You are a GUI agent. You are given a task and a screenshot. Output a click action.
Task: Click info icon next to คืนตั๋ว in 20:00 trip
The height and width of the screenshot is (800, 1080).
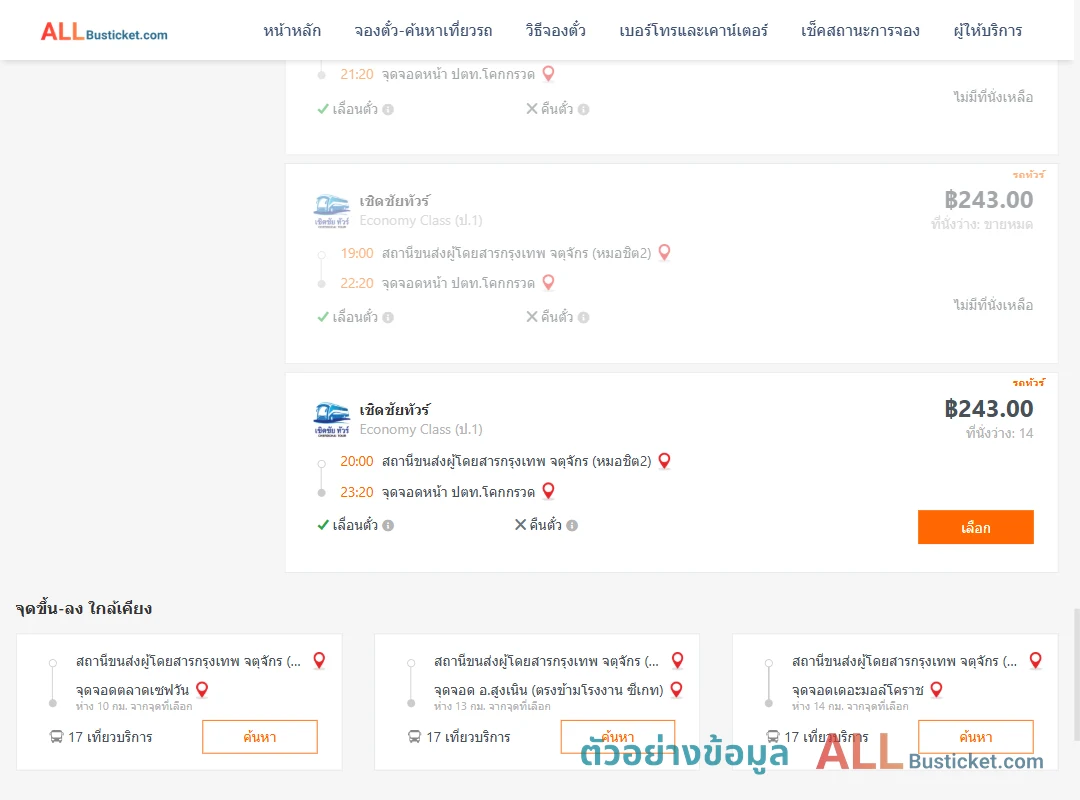tap(572, 525)
